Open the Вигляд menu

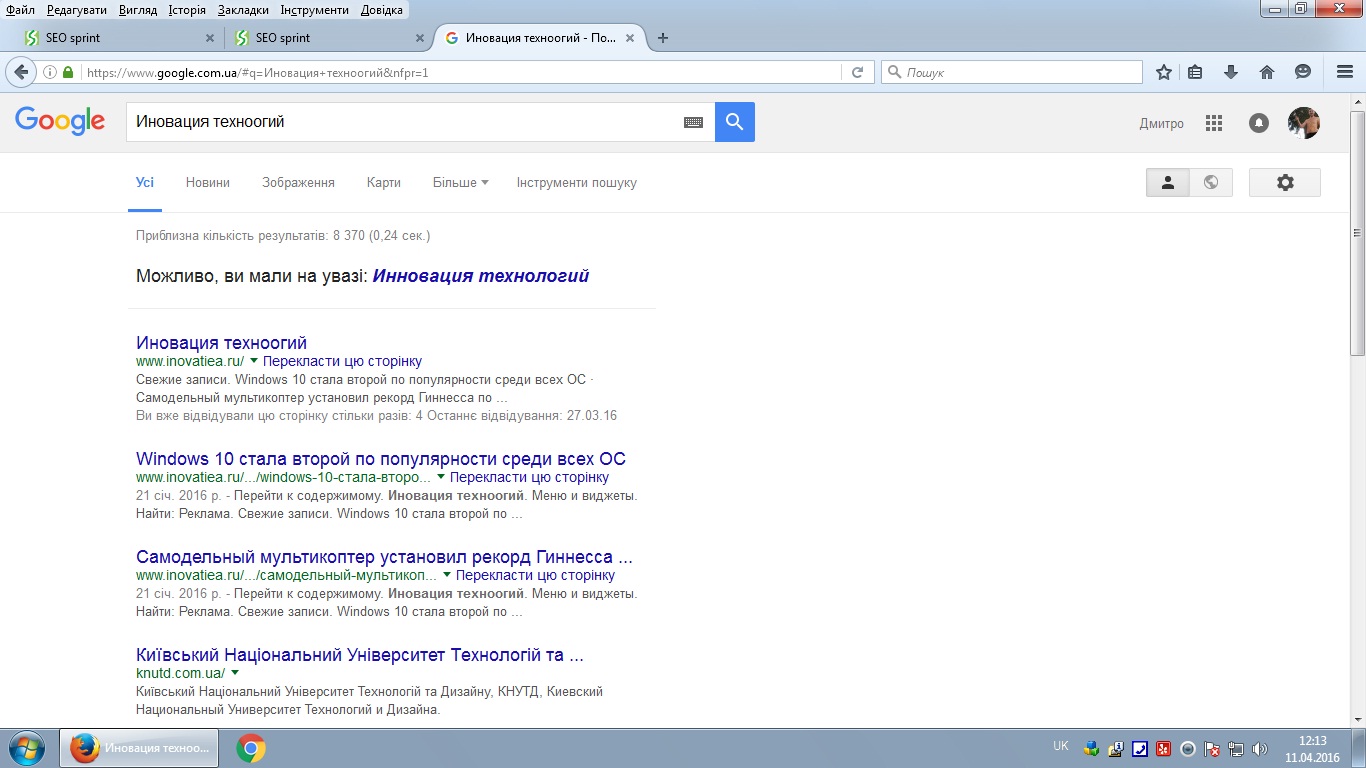click(x=136, y=10)
